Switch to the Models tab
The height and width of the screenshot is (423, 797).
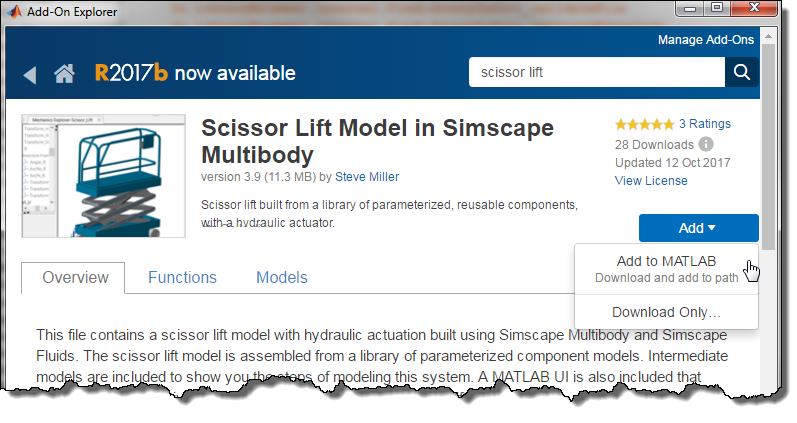click(281, 278)
